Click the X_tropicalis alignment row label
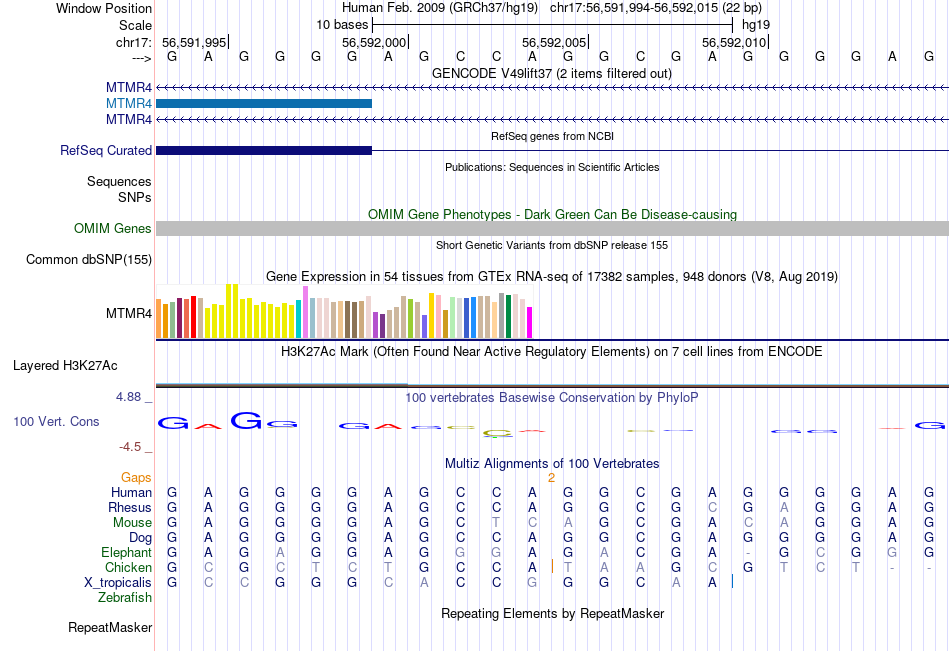The width and height of the screenshot is (950, 651). 118,583
